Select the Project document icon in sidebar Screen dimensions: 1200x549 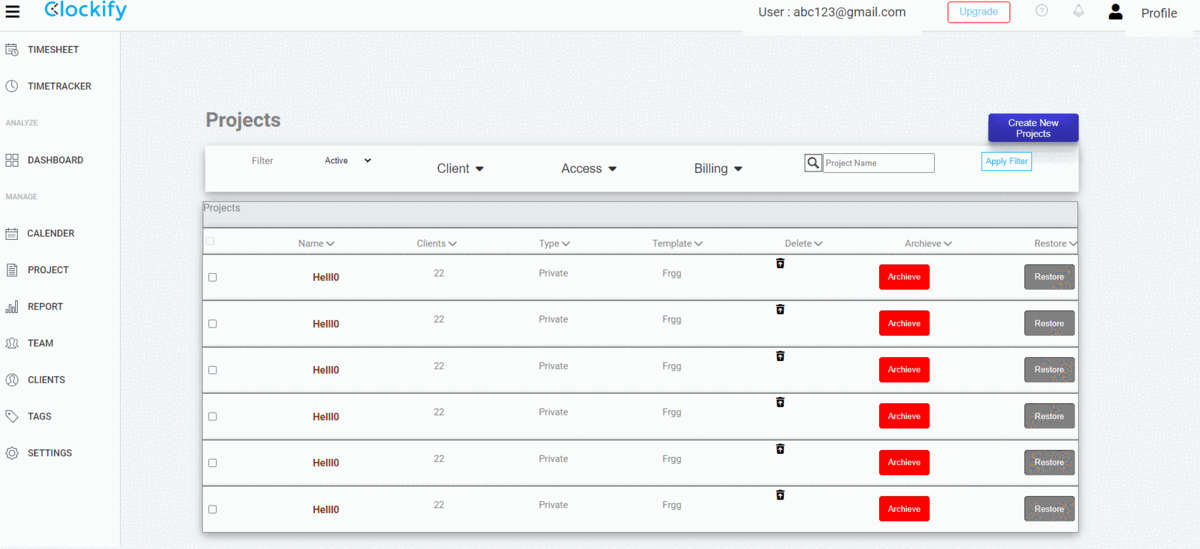[x=12, y=270]
